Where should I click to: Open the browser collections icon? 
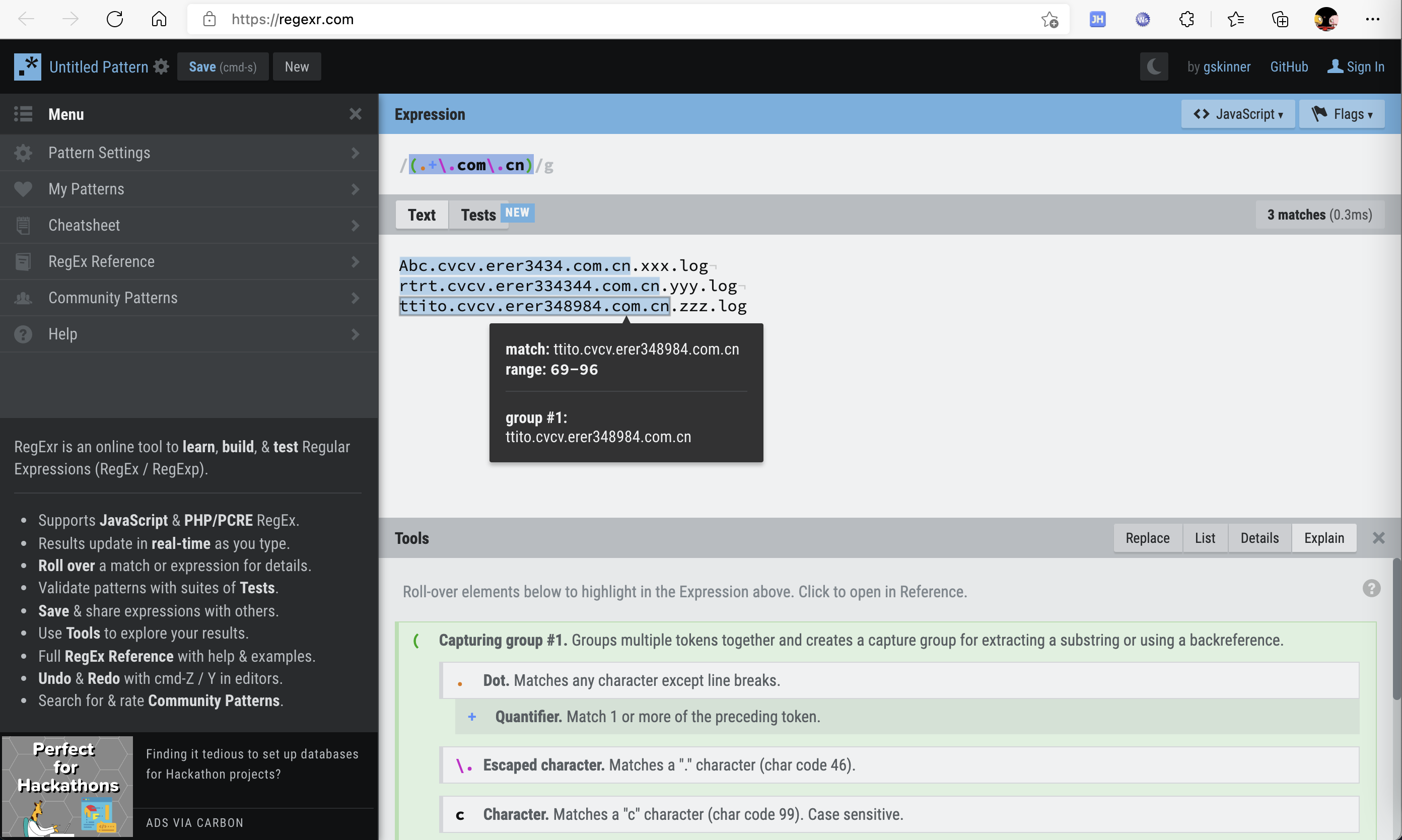point(1280,19)
